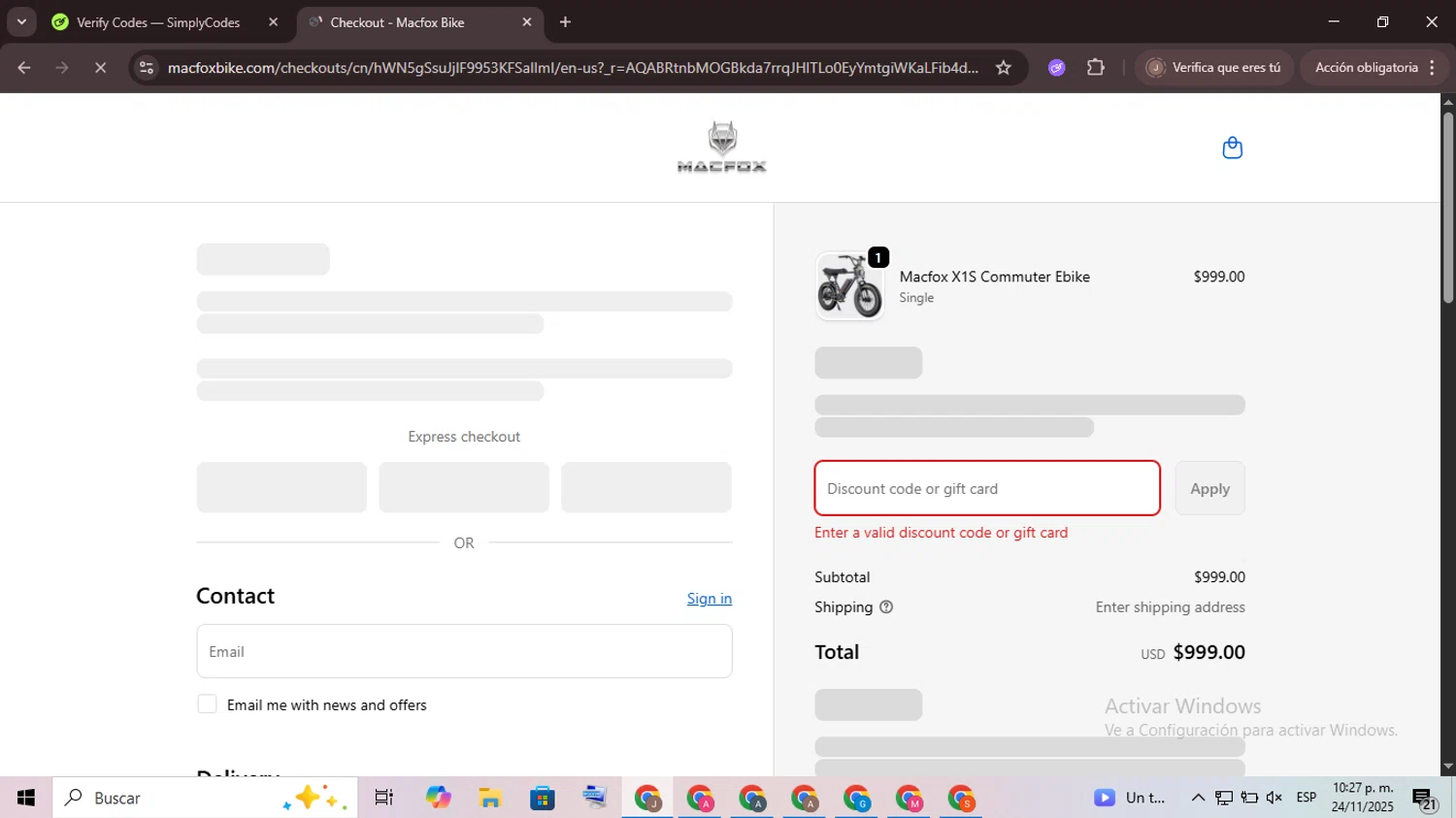The height and width of the screenshot is (818, 1456).
Task: Click the Verifica que eres tú button
Action: click(1214, 67)
